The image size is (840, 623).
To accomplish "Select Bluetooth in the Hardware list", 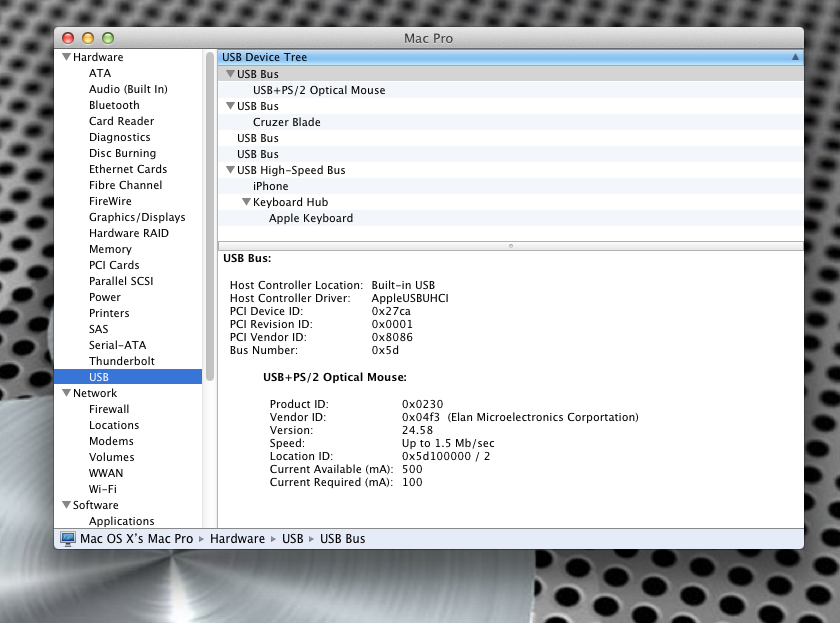I will (114, 105).
